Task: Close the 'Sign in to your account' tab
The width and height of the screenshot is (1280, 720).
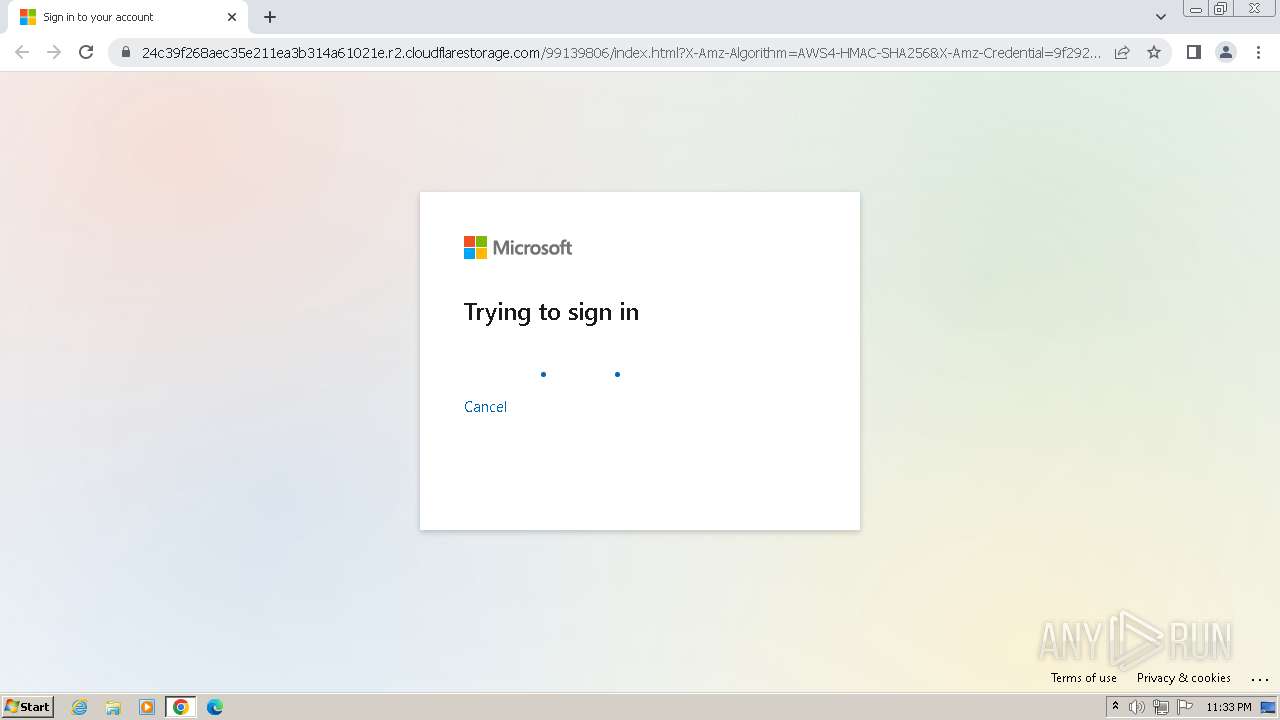Action: coord(232,17)
